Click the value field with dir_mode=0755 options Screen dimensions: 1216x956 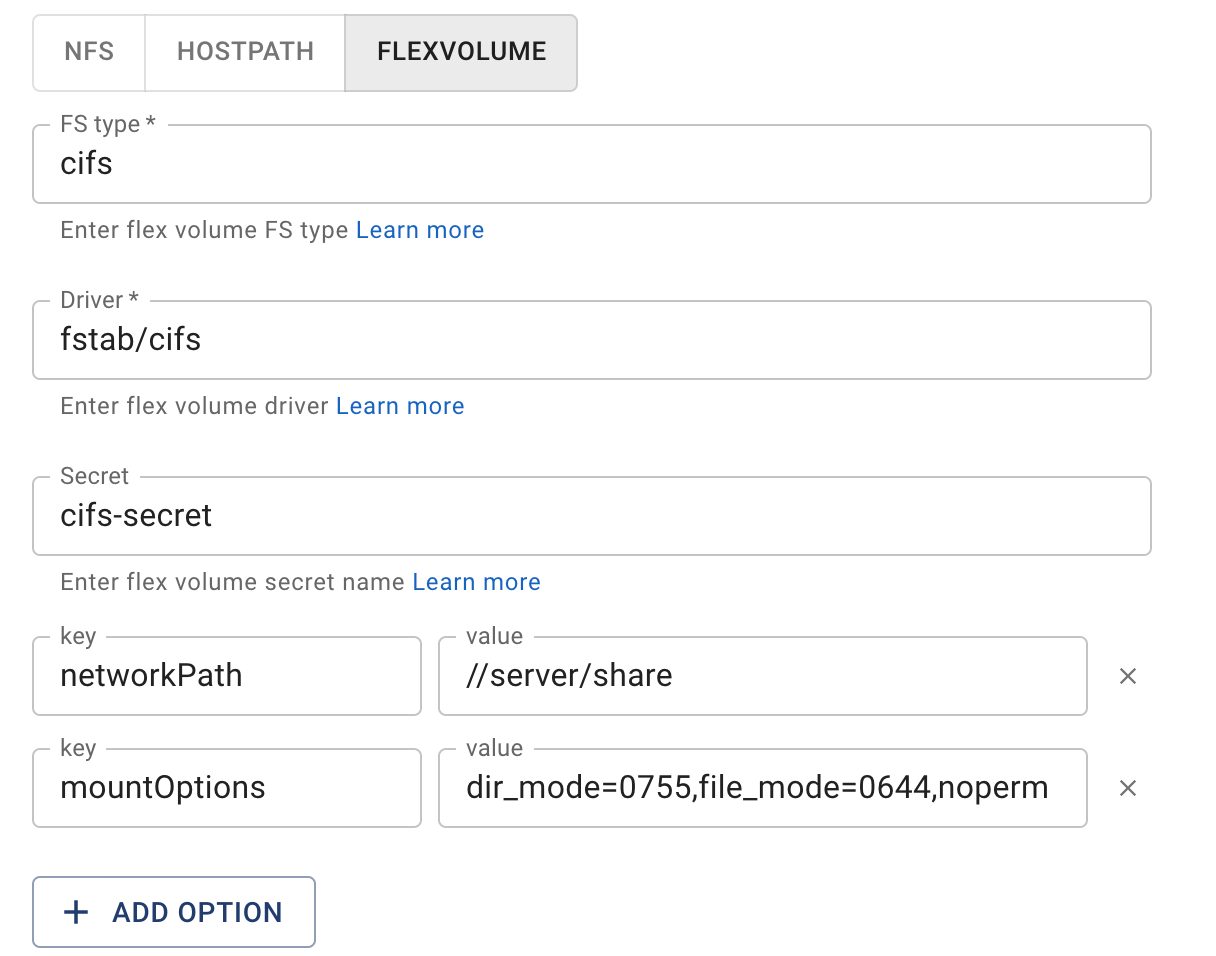[763, 788]
